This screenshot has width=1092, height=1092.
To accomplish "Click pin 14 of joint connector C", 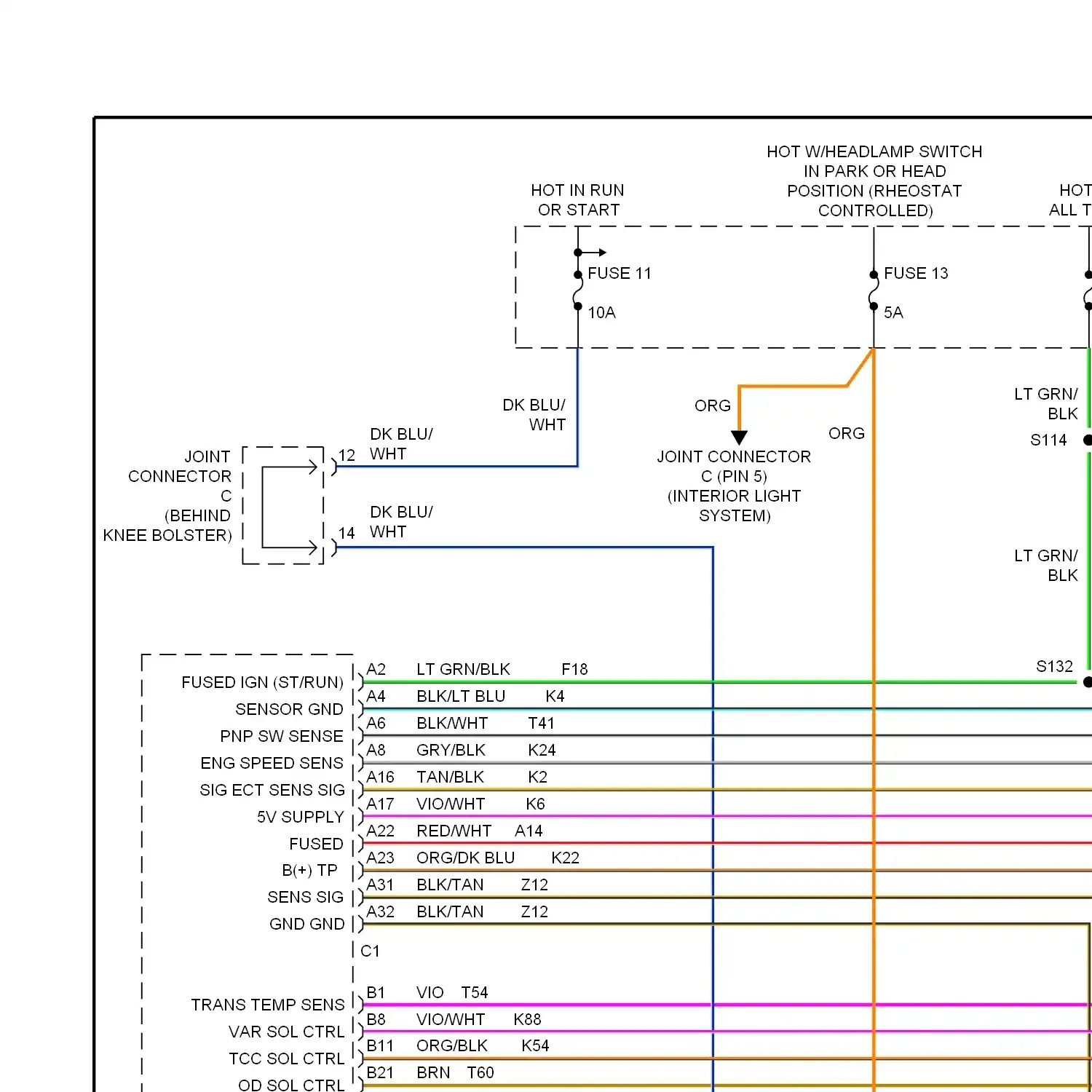I will [347, 533].
